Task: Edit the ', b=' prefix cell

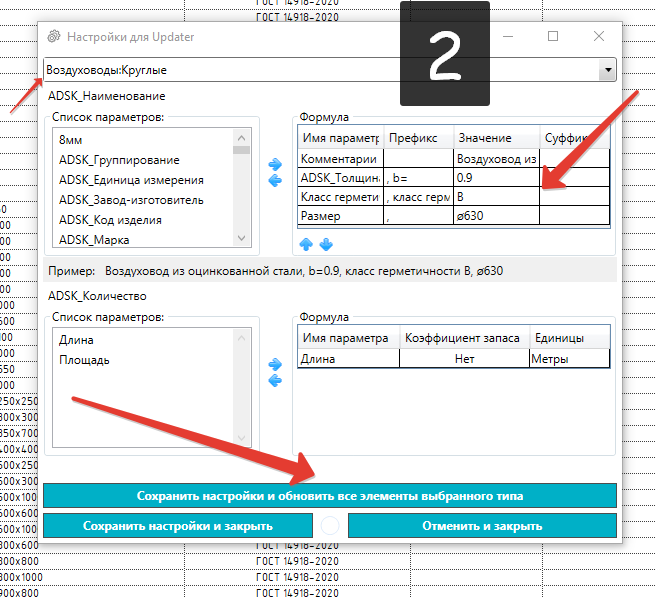Action: 418,178
